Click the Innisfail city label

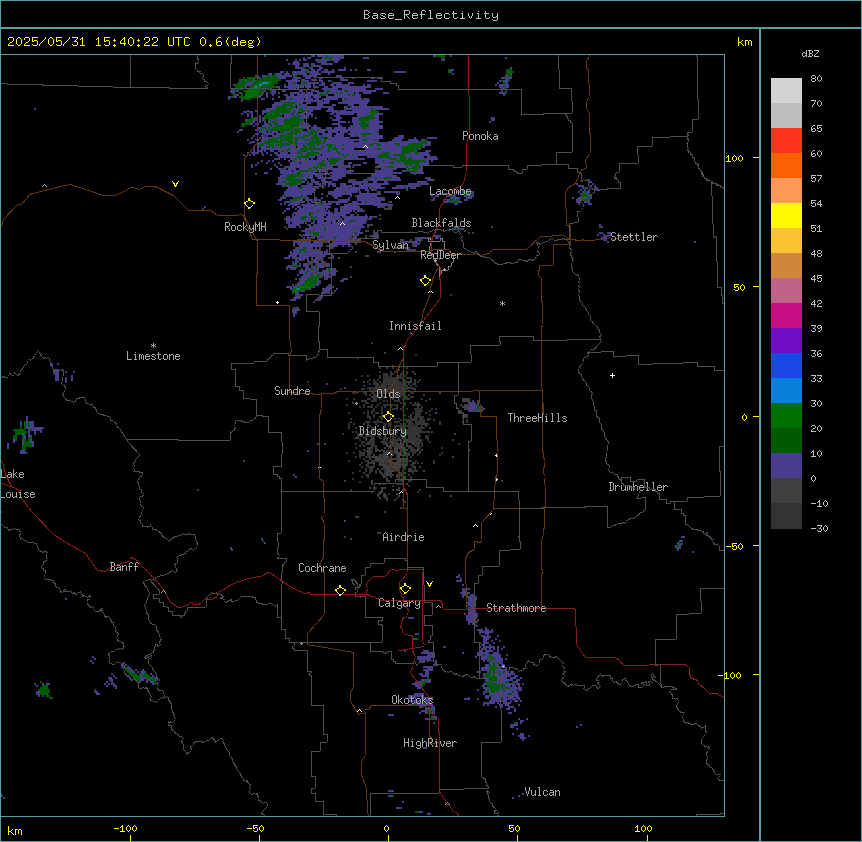tap(415, 326)
